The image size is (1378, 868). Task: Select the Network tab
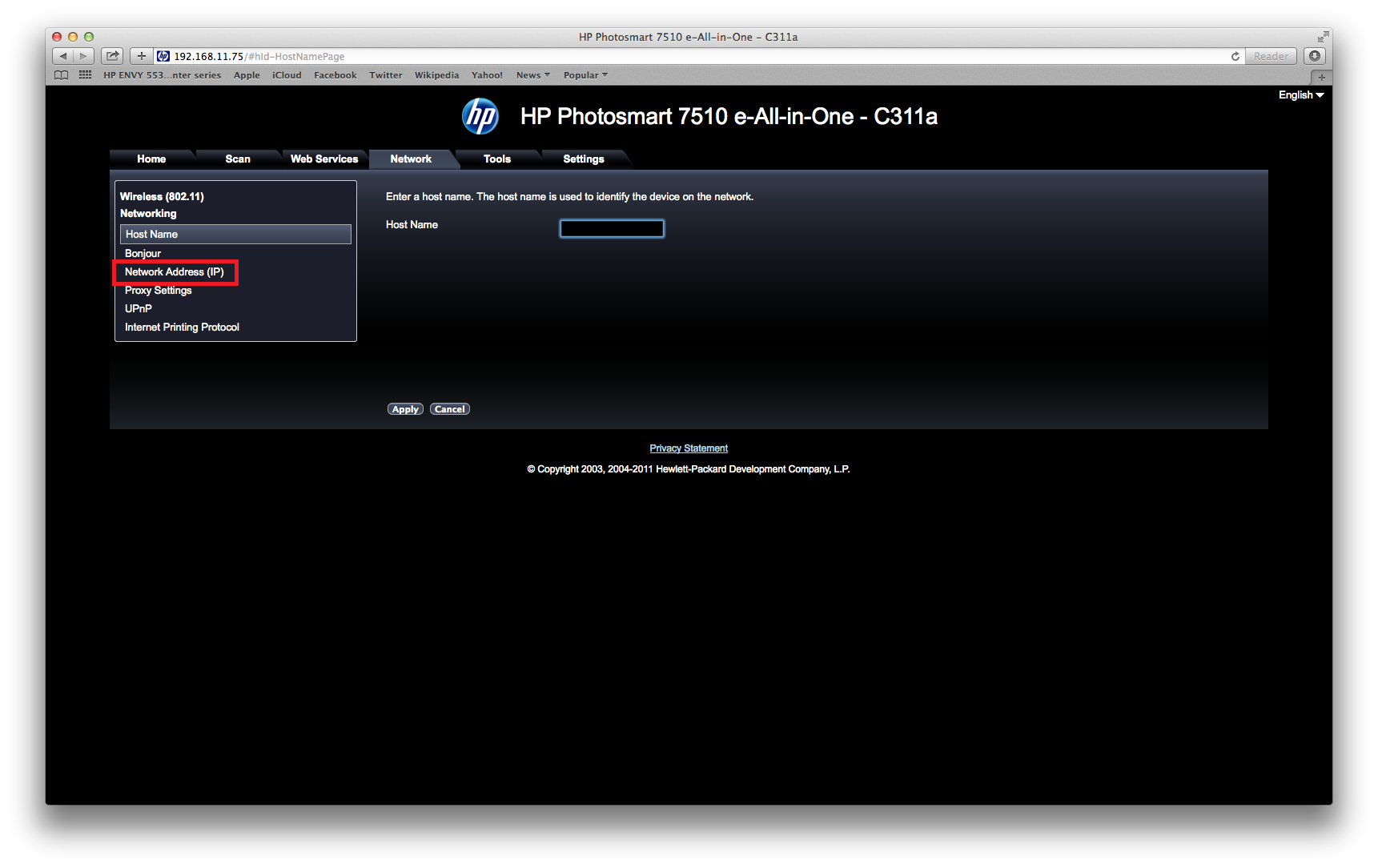click(411, 159)
